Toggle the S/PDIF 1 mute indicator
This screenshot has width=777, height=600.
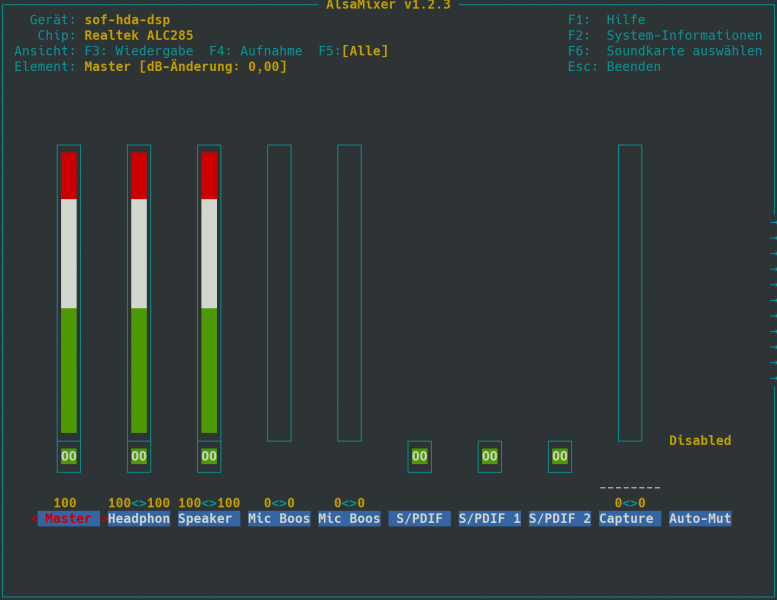pos(490,456)
